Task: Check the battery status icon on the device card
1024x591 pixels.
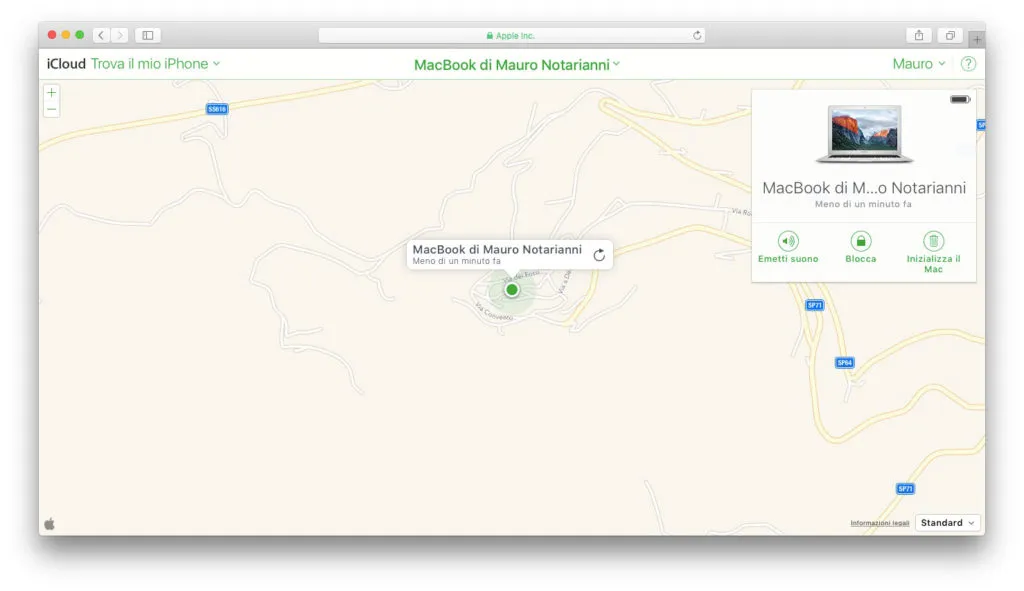Action: (959, 99)
